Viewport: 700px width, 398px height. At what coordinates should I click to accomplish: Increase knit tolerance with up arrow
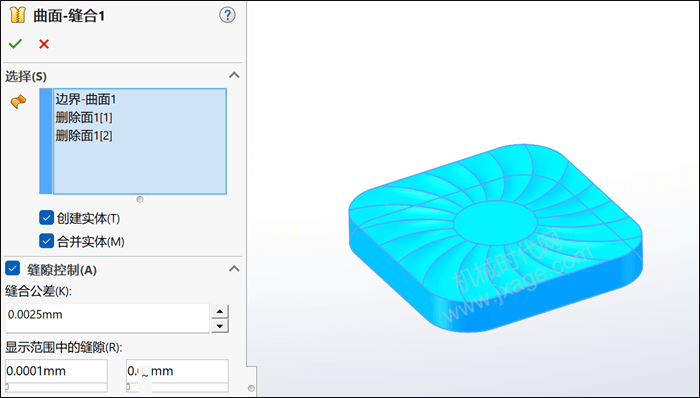point(220,311)
